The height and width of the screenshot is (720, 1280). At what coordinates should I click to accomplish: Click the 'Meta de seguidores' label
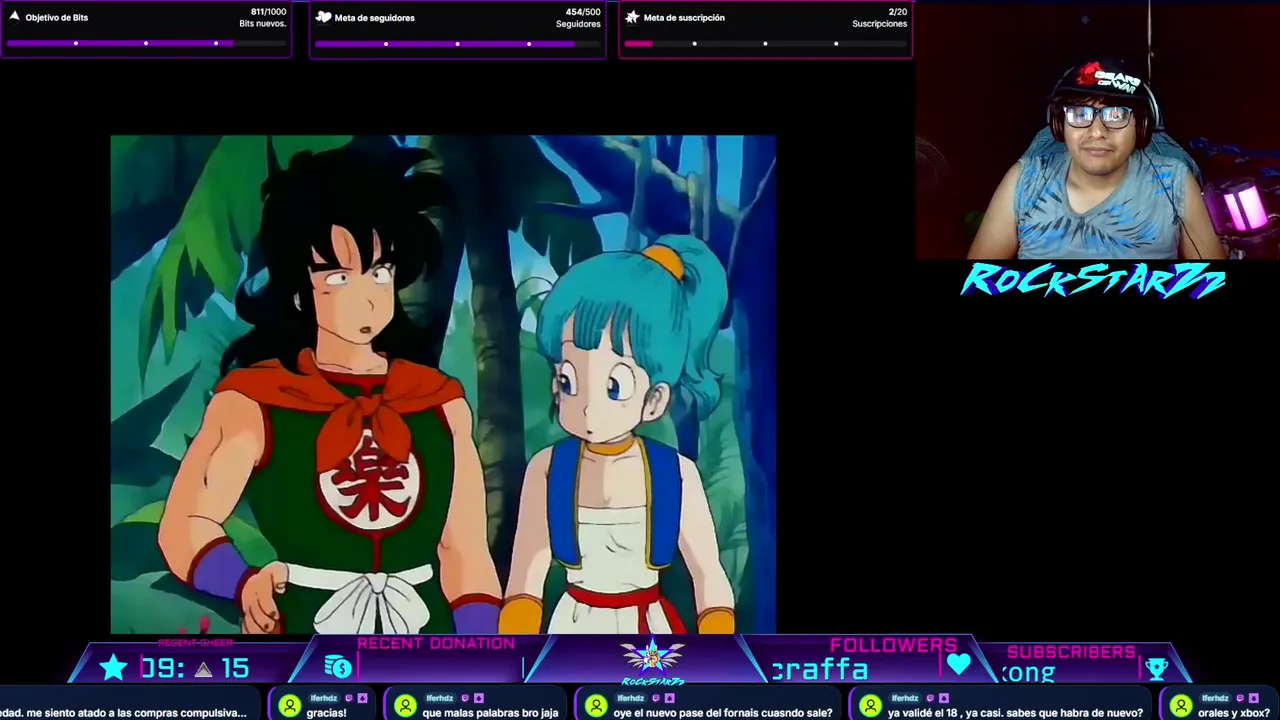[375, 17]
